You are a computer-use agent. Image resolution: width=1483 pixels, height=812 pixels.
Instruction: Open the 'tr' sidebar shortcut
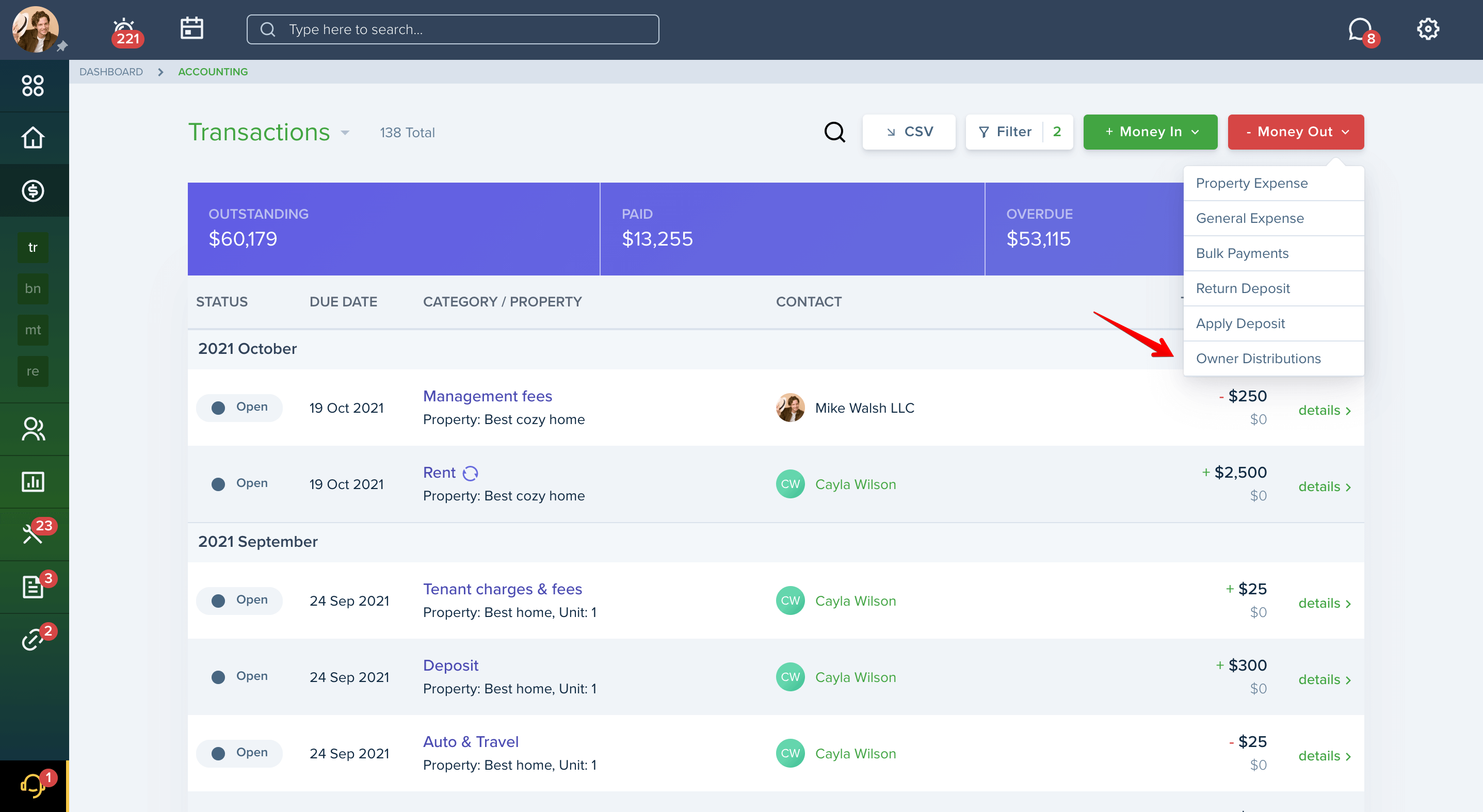pyautogui.click(x=33, y=248)
